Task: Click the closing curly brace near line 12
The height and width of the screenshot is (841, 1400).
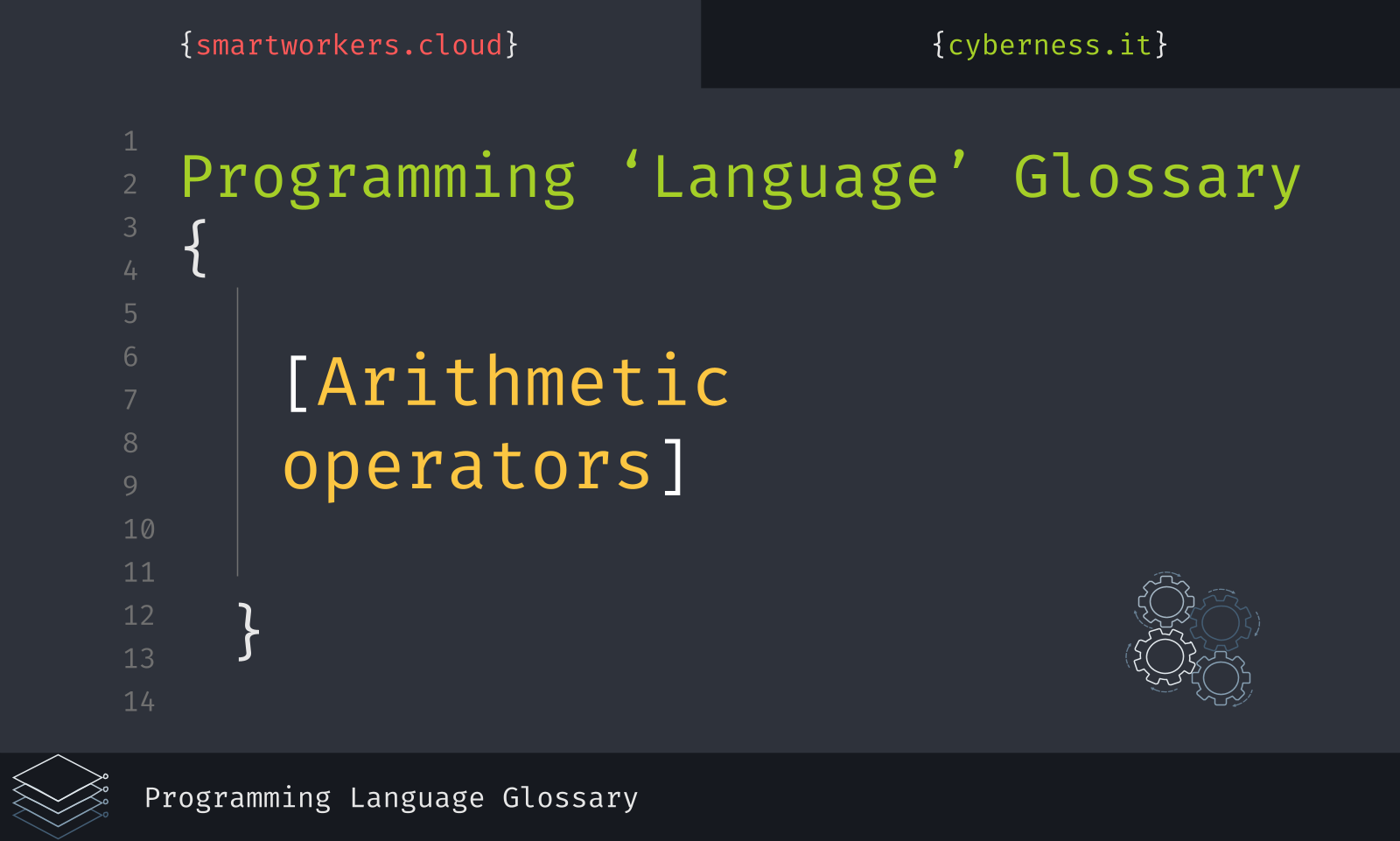Action: pyautogui.click(x=248, y=631)
